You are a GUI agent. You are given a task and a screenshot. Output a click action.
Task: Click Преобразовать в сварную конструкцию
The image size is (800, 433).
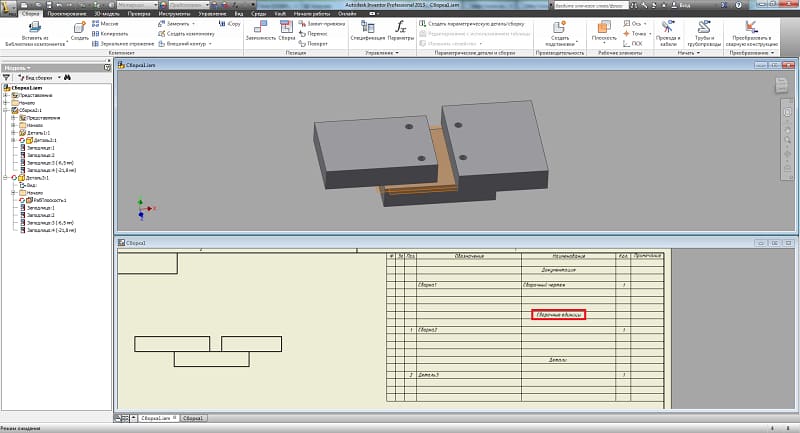pos(752,33)
